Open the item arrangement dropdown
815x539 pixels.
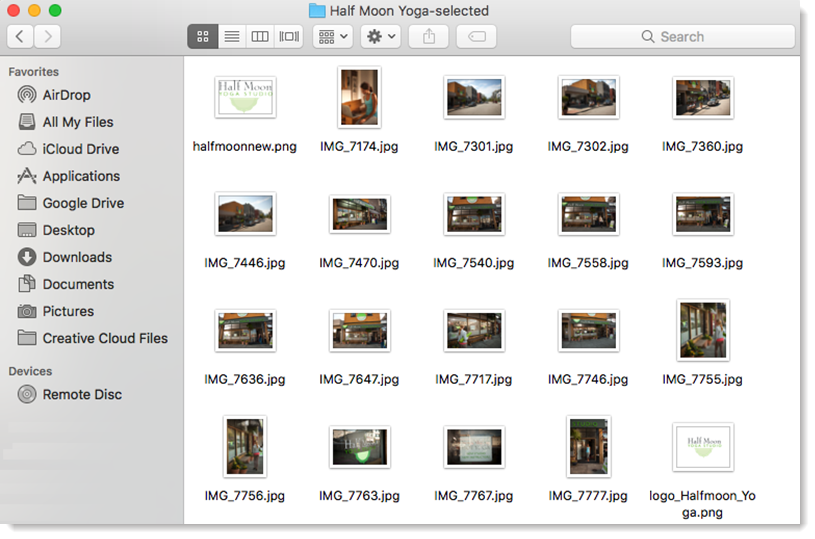click(x=333, y=36)
